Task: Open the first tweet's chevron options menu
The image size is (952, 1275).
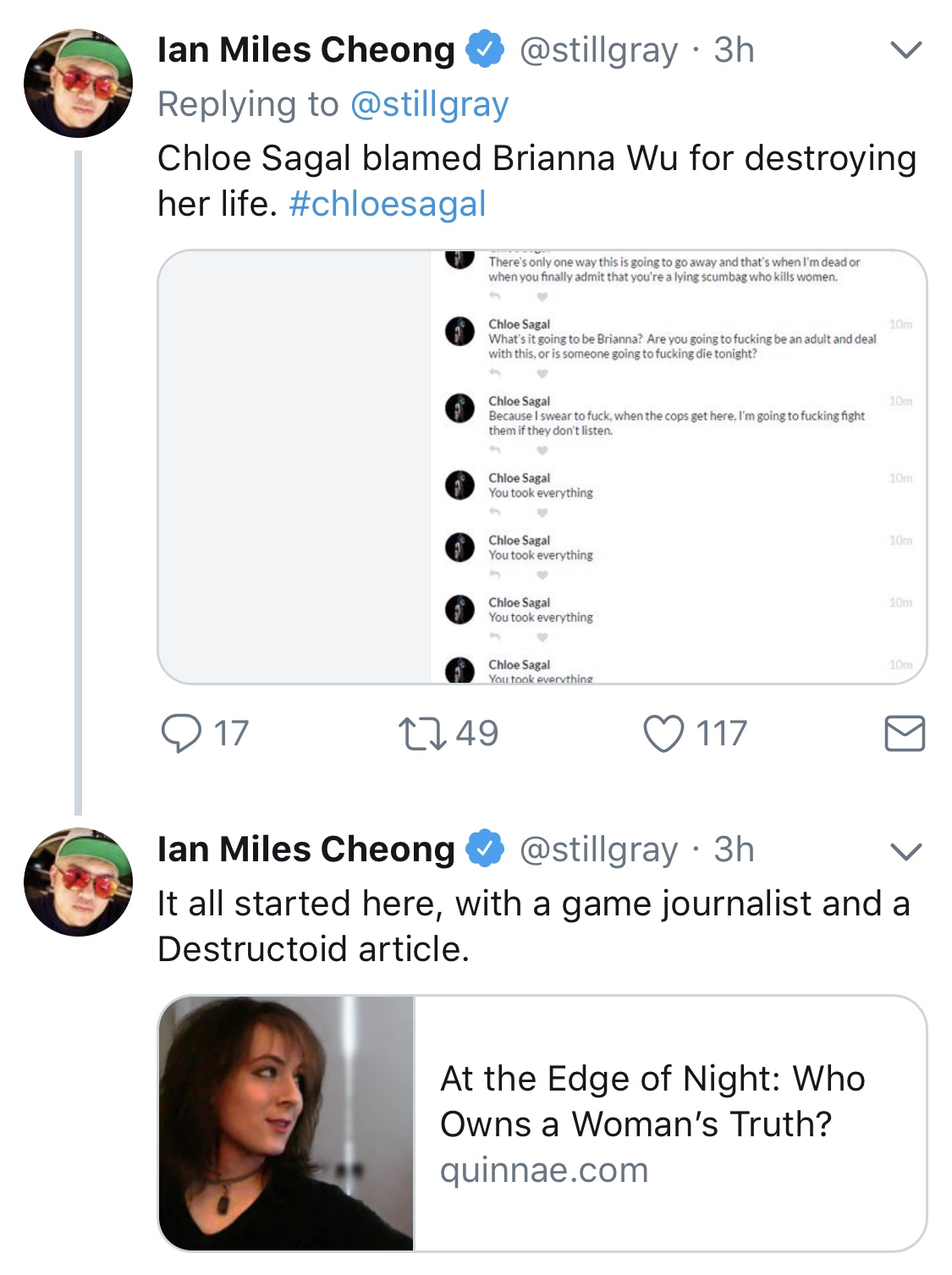Action: coord(906,51)
